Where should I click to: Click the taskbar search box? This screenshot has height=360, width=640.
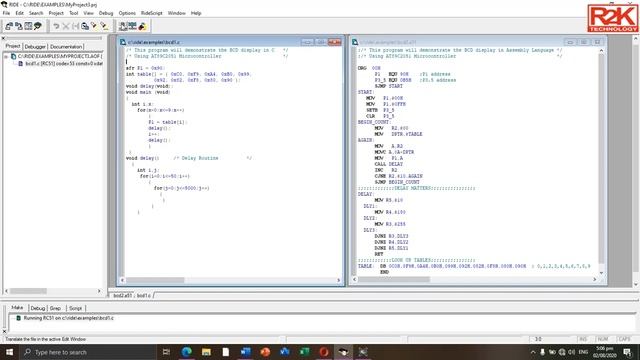point(88,351)
